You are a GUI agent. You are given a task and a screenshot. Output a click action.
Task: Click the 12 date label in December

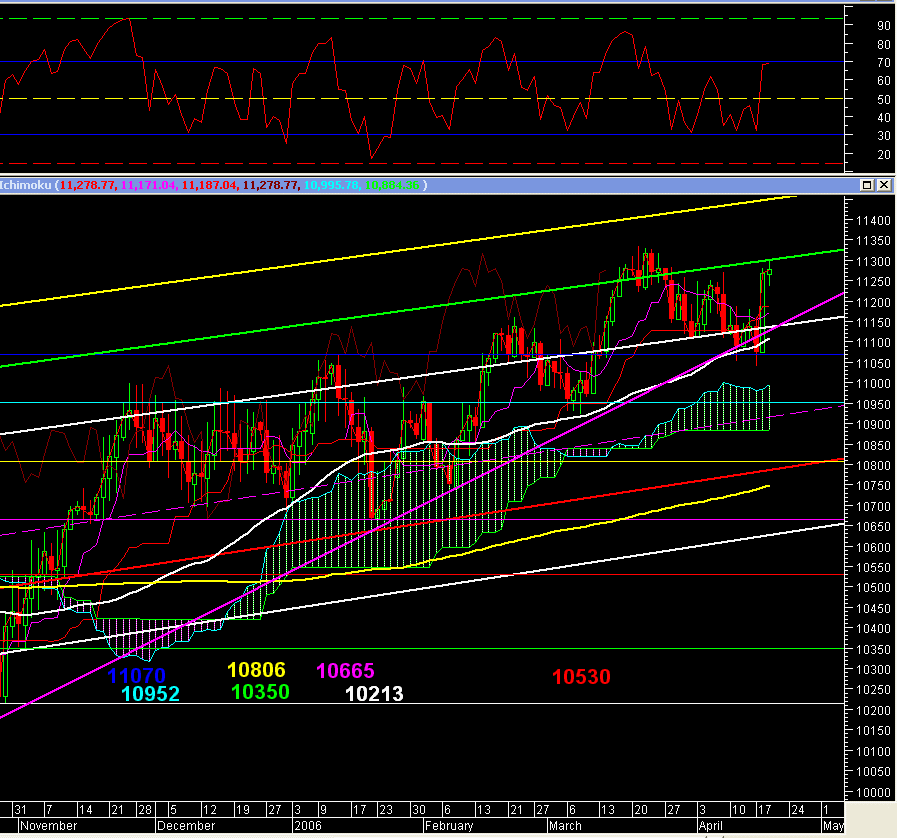click(x=210, y=810)
